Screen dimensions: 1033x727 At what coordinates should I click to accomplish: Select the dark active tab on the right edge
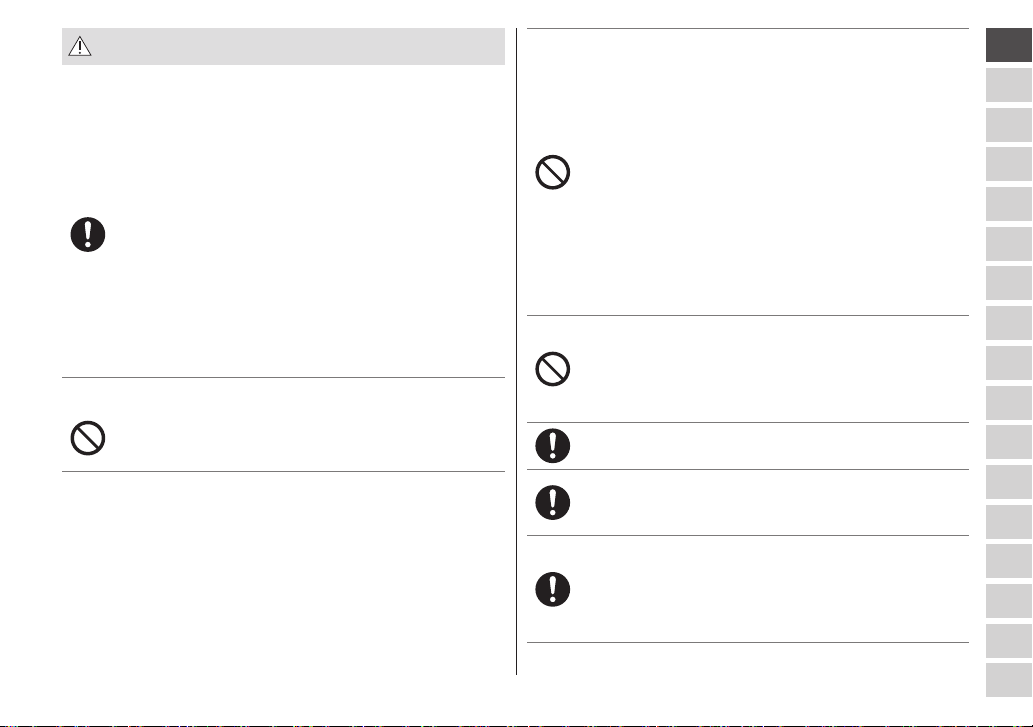[x=1009, y=45]
